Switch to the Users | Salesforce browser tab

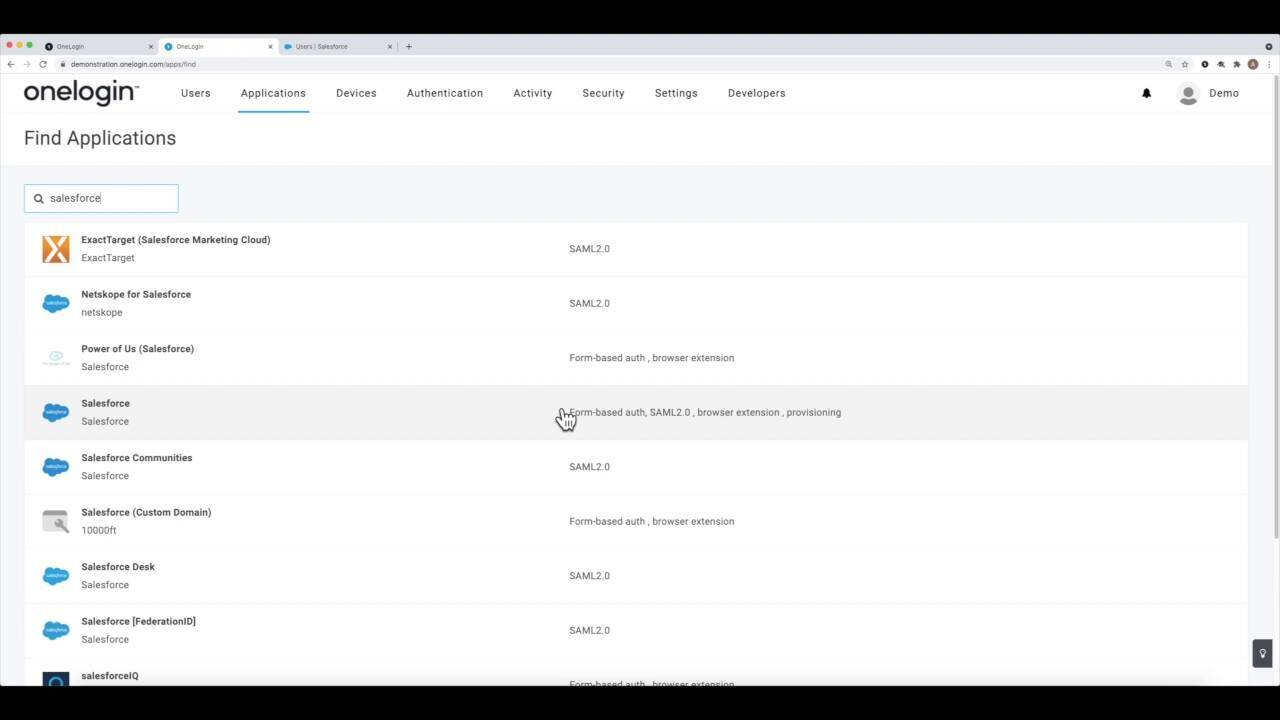(x=330, y=46)
